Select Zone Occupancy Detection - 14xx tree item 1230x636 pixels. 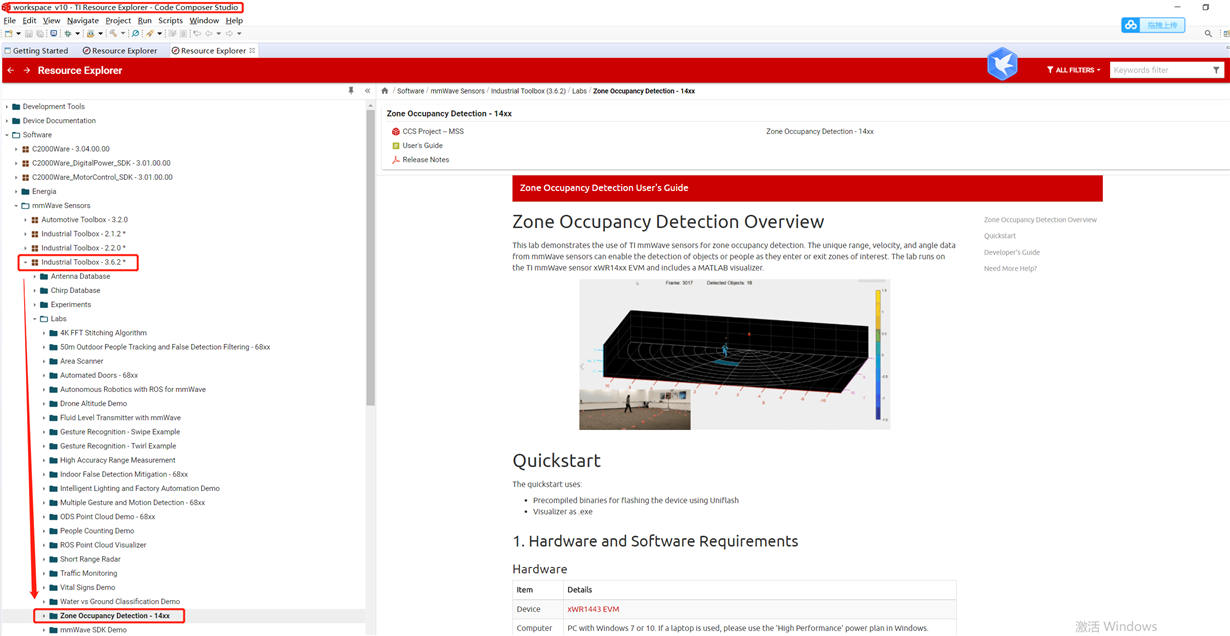coord(115,616)
